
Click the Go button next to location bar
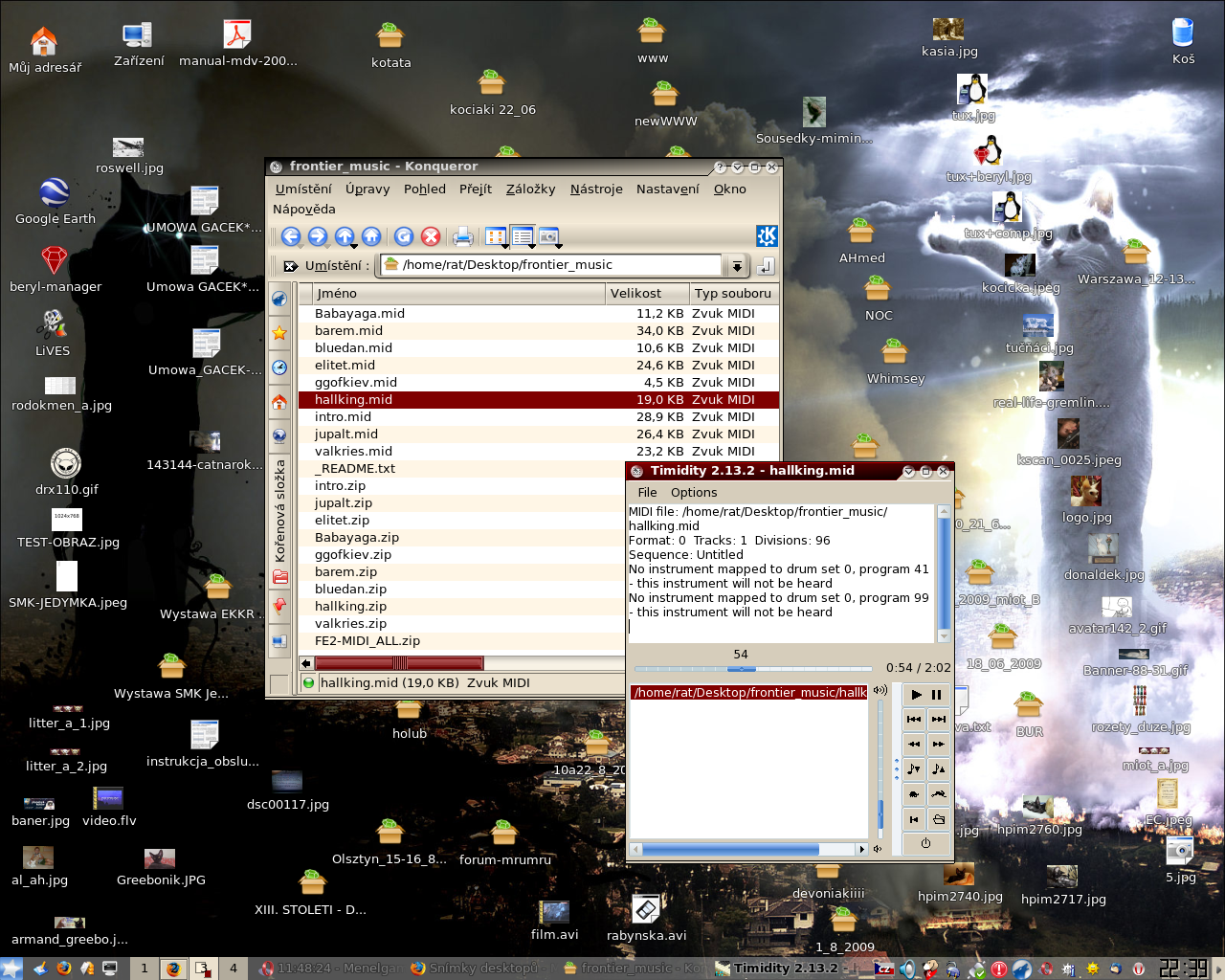tap(766, 266)
